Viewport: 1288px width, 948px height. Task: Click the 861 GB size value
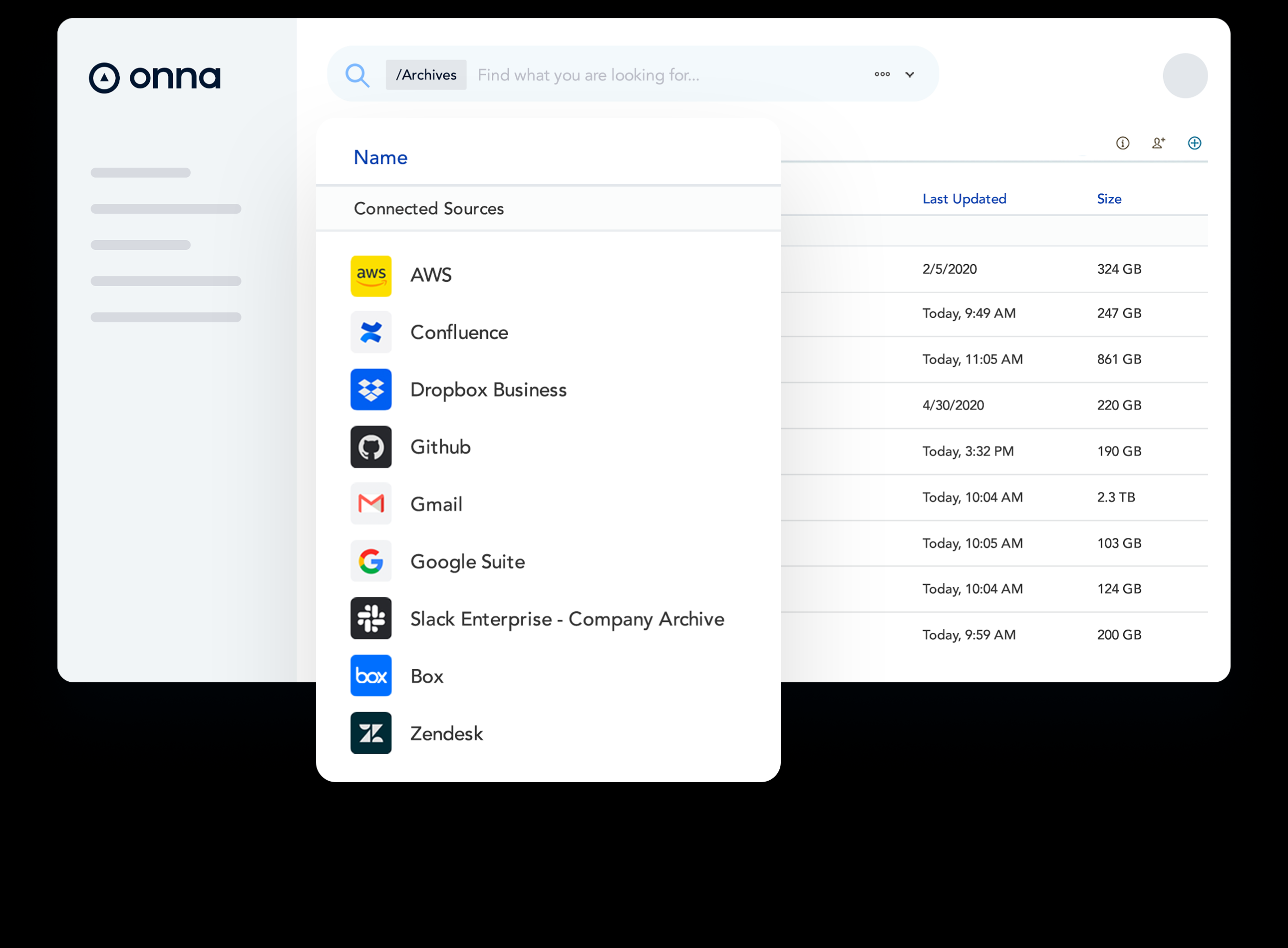point(1119,359)
